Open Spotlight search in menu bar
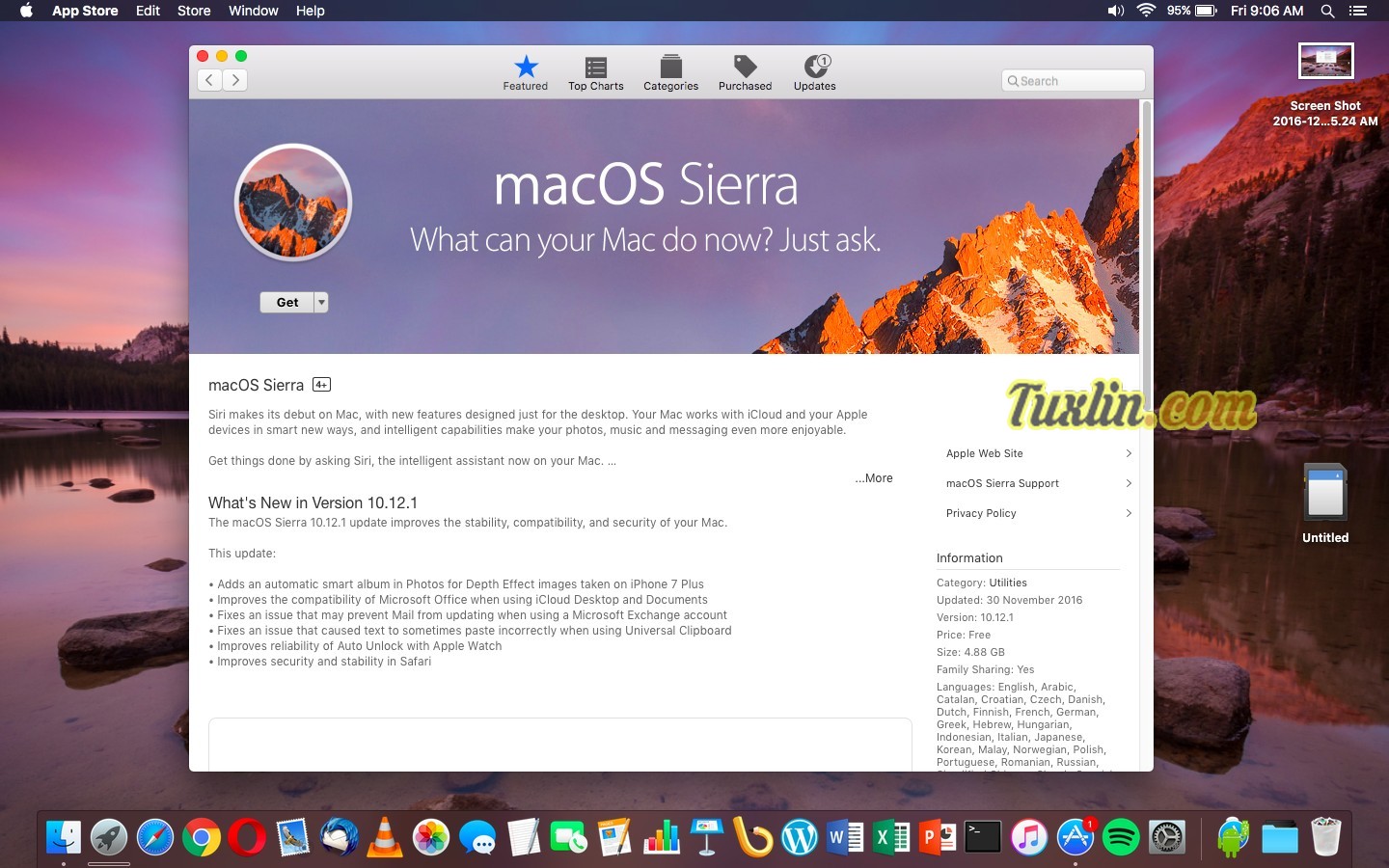 click(1327, 11)
